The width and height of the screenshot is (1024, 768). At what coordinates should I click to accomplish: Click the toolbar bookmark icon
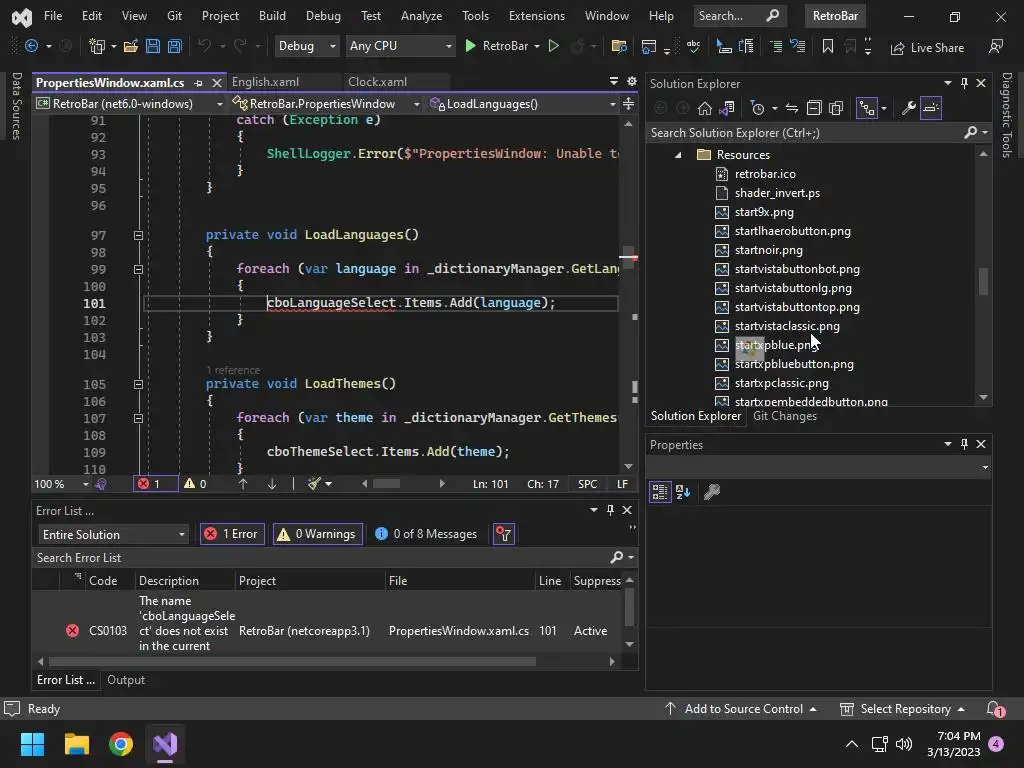click(x=827, y=46)
